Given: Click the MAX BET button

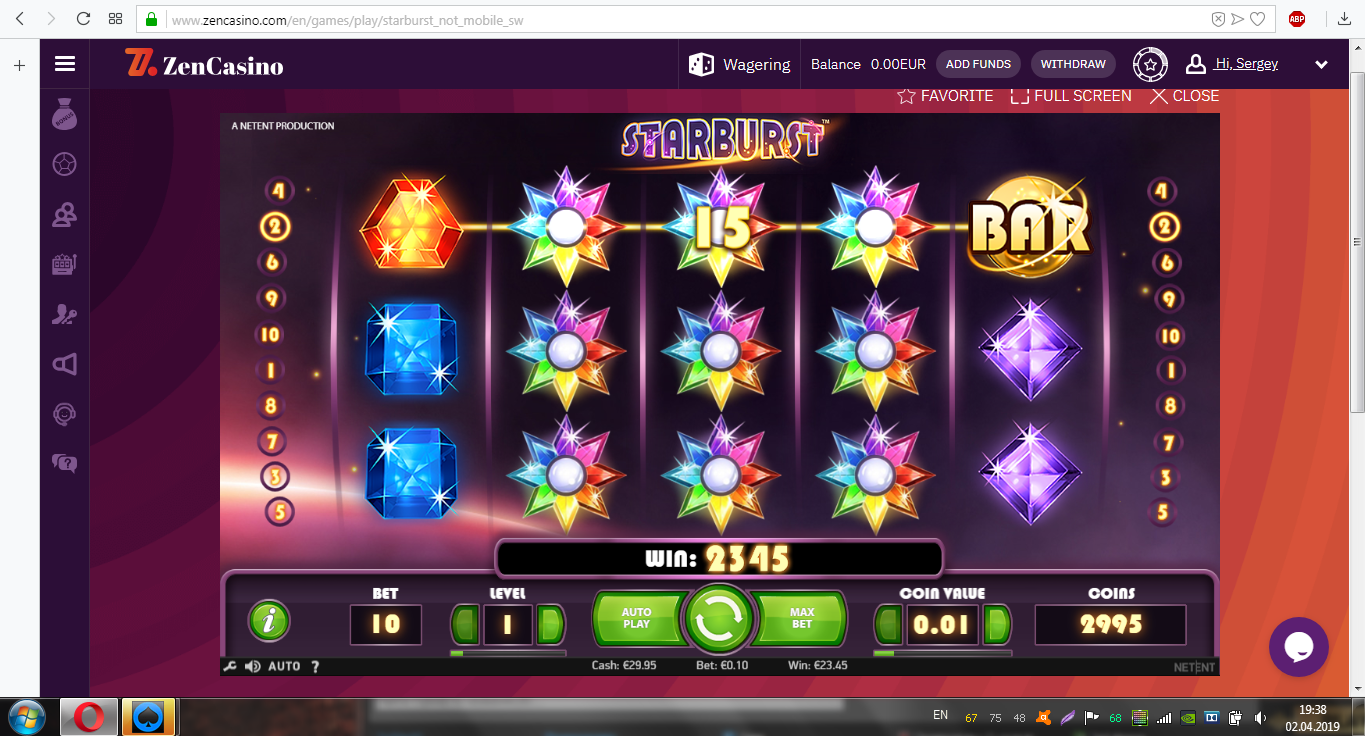Looking at the screenshot, I should pyautogui.click(x=802, y=618).
